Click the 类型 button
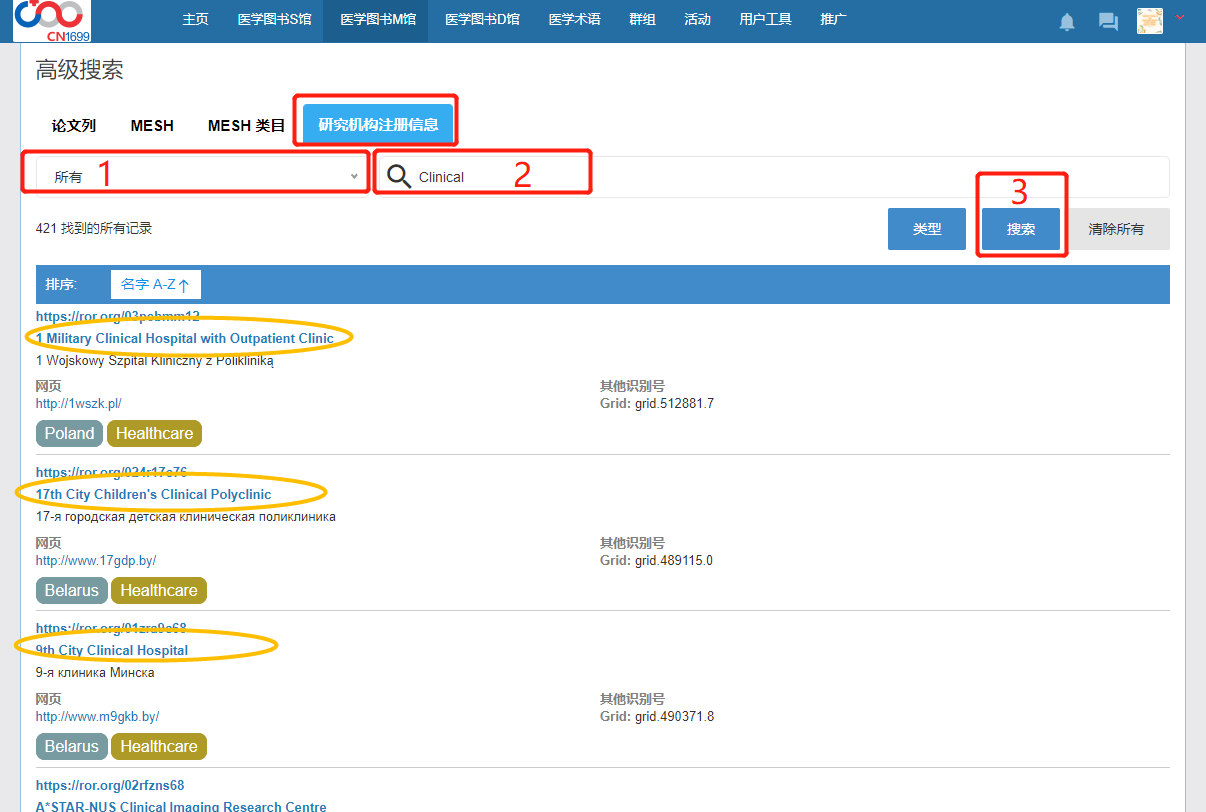This screenshot has width=1206, height=812. (x=927, y=229)
